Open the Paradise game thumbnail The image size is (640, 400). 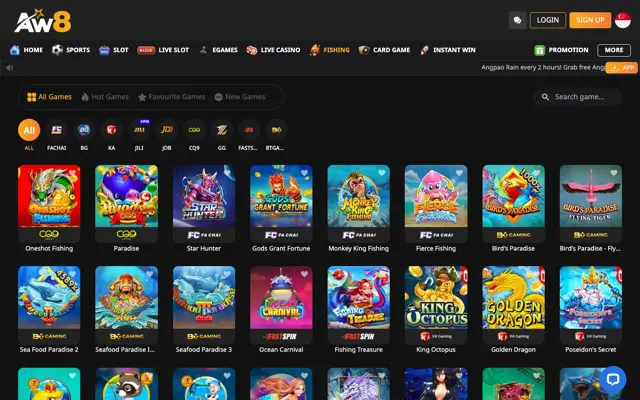(x=127, y=196)
